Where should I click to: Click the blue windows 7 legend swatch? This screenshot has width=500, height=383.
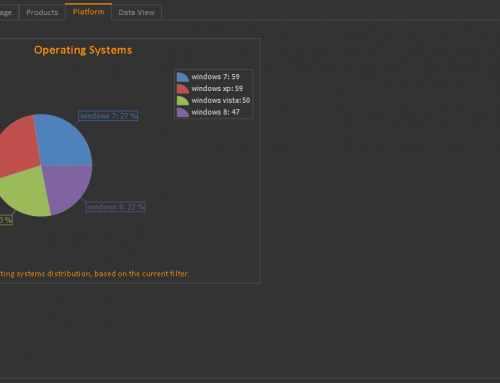click(183, 77)
